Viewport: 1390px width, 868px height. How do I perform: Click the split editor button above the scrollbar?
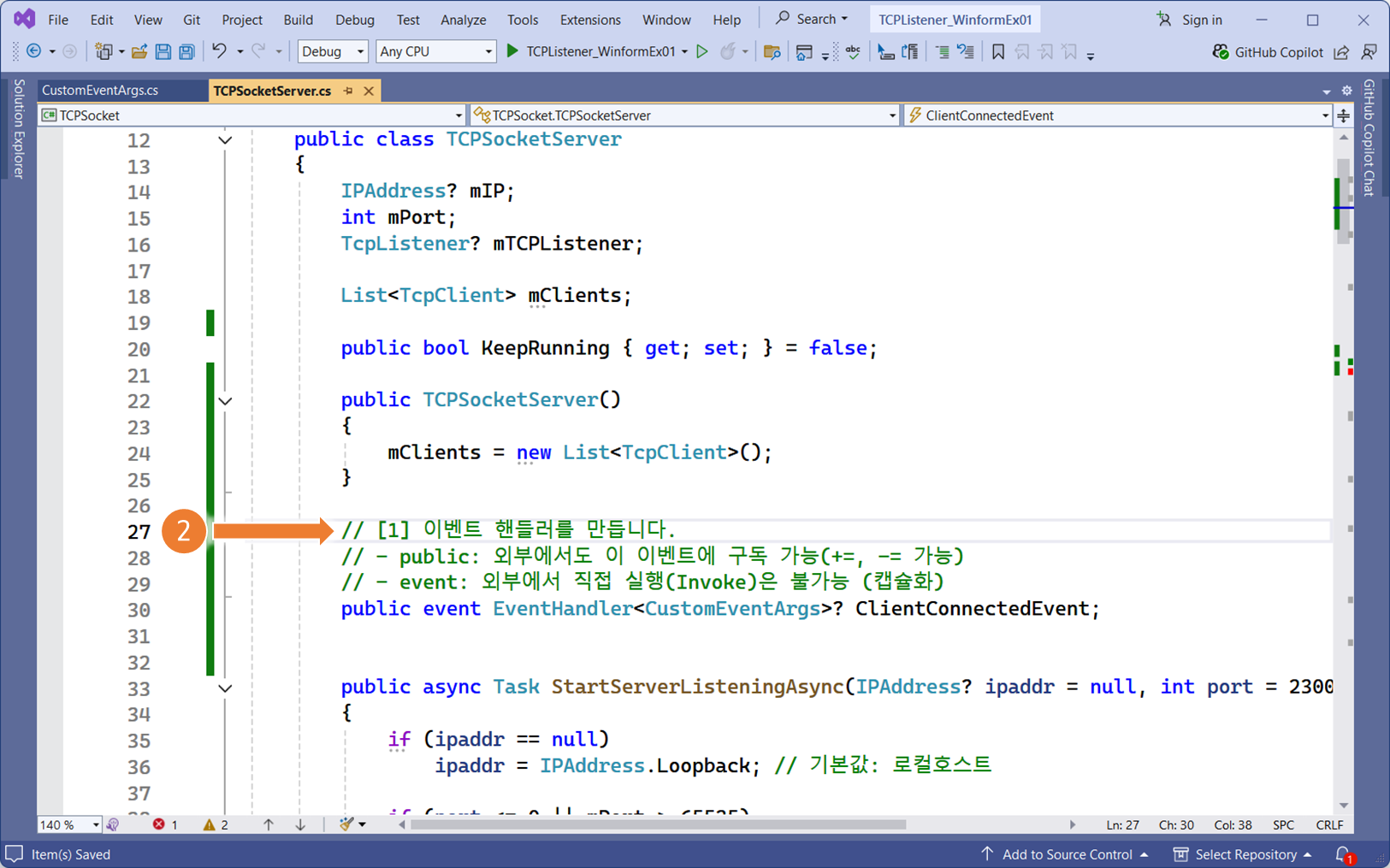pyautogui.click(x=1344, y=115)
